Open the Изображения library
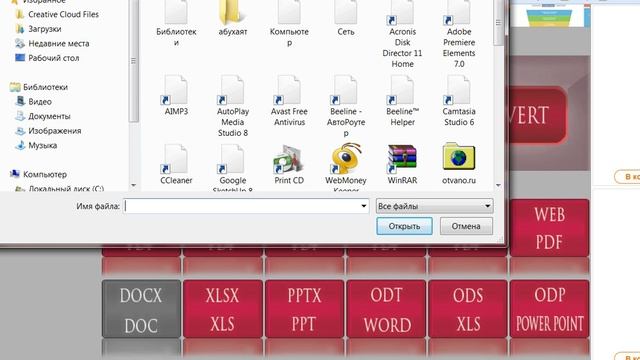The width and height of the screenshot is (640, 360). [x=48, y=131]
